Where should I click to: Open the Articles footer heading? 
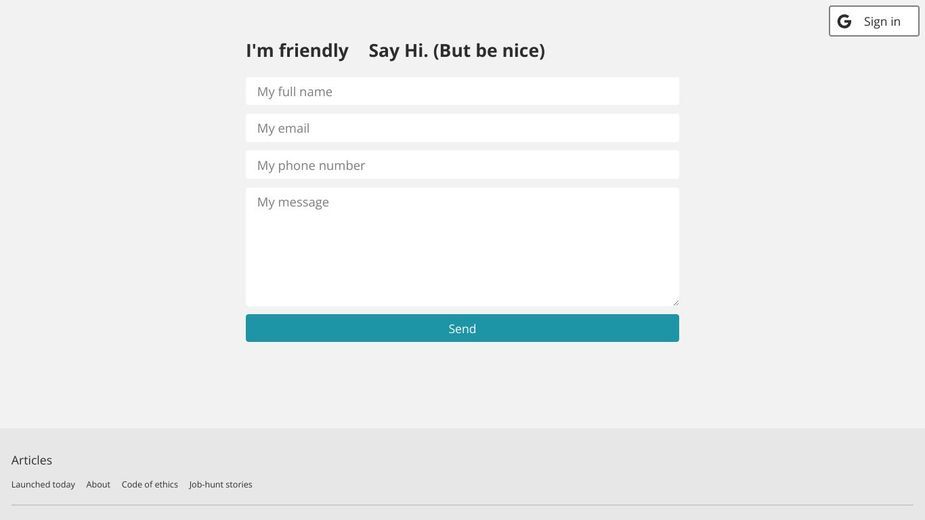coord(31,460)
